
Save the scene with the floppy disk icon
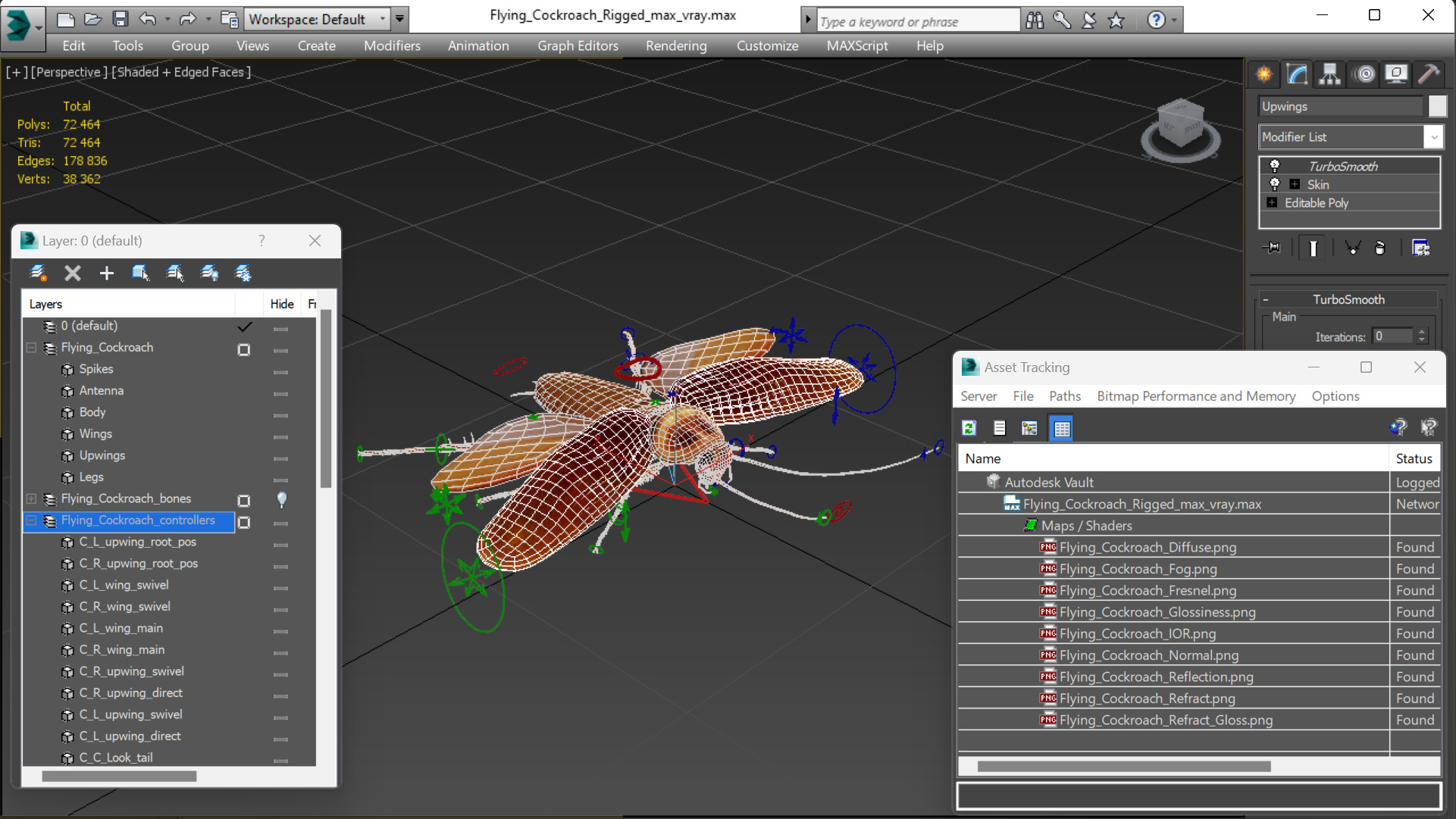pyautogui.click(x=120, y=20)
